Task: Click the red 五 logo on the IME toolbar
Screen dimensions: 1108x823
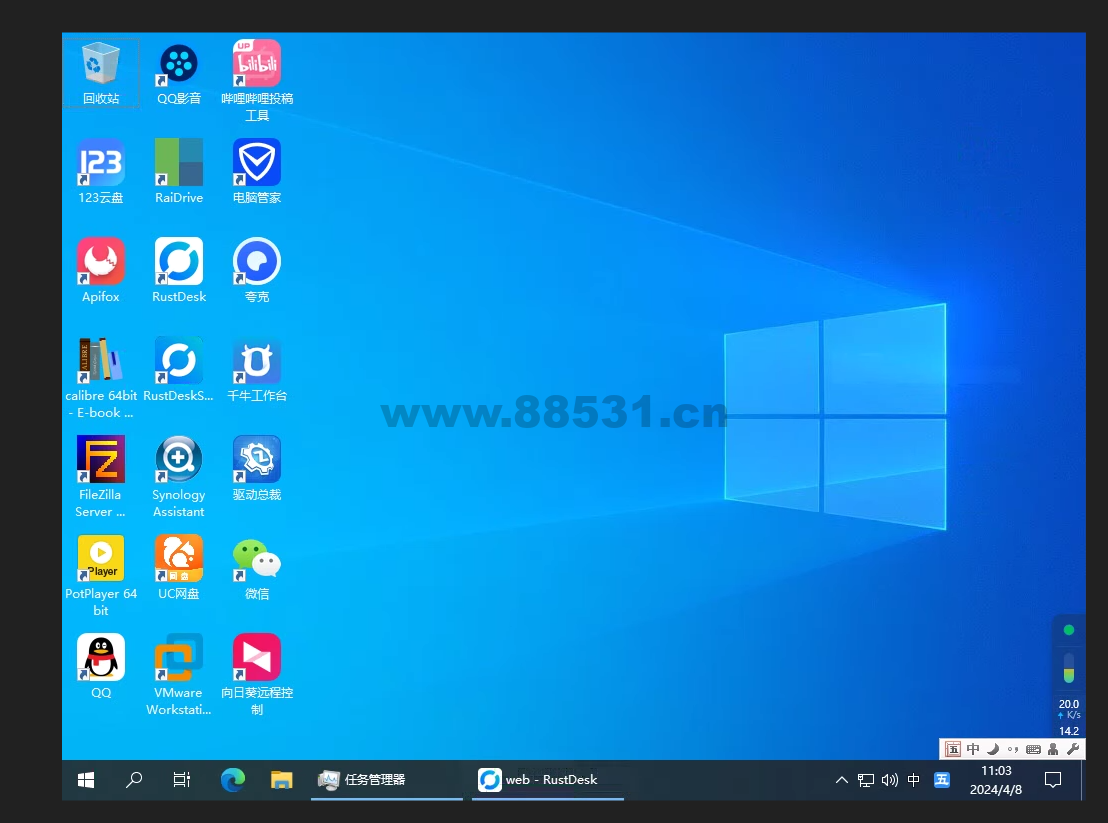Action: 953,750
